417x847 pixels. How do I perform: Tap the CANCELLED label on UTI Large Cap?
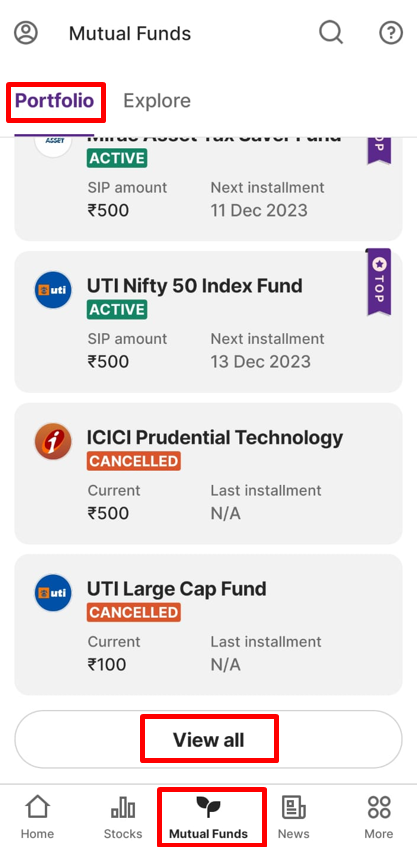133,612
